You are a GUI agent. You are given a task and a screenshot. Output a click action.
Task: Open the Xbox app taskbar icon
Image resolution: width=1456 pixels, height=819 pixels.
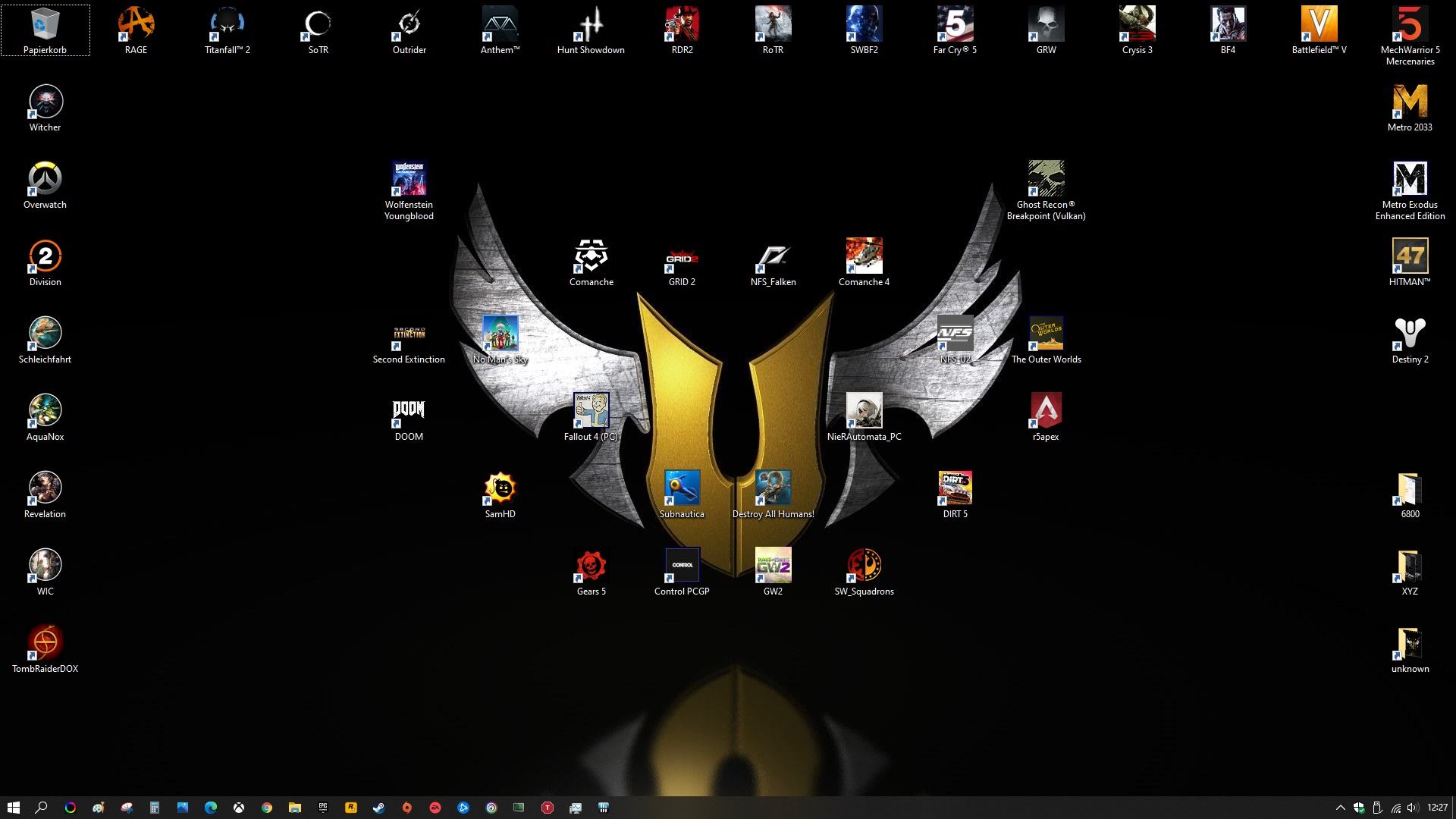(x=239, y=808)
